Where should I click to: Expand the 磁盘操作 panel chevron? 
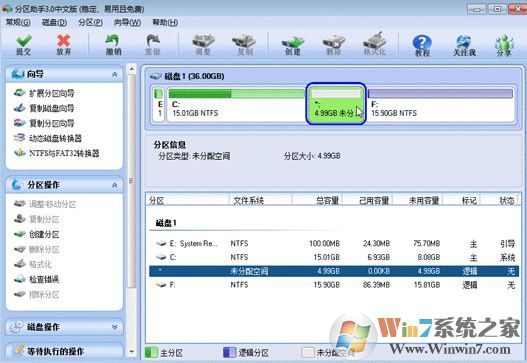click(x=115, y=327)
